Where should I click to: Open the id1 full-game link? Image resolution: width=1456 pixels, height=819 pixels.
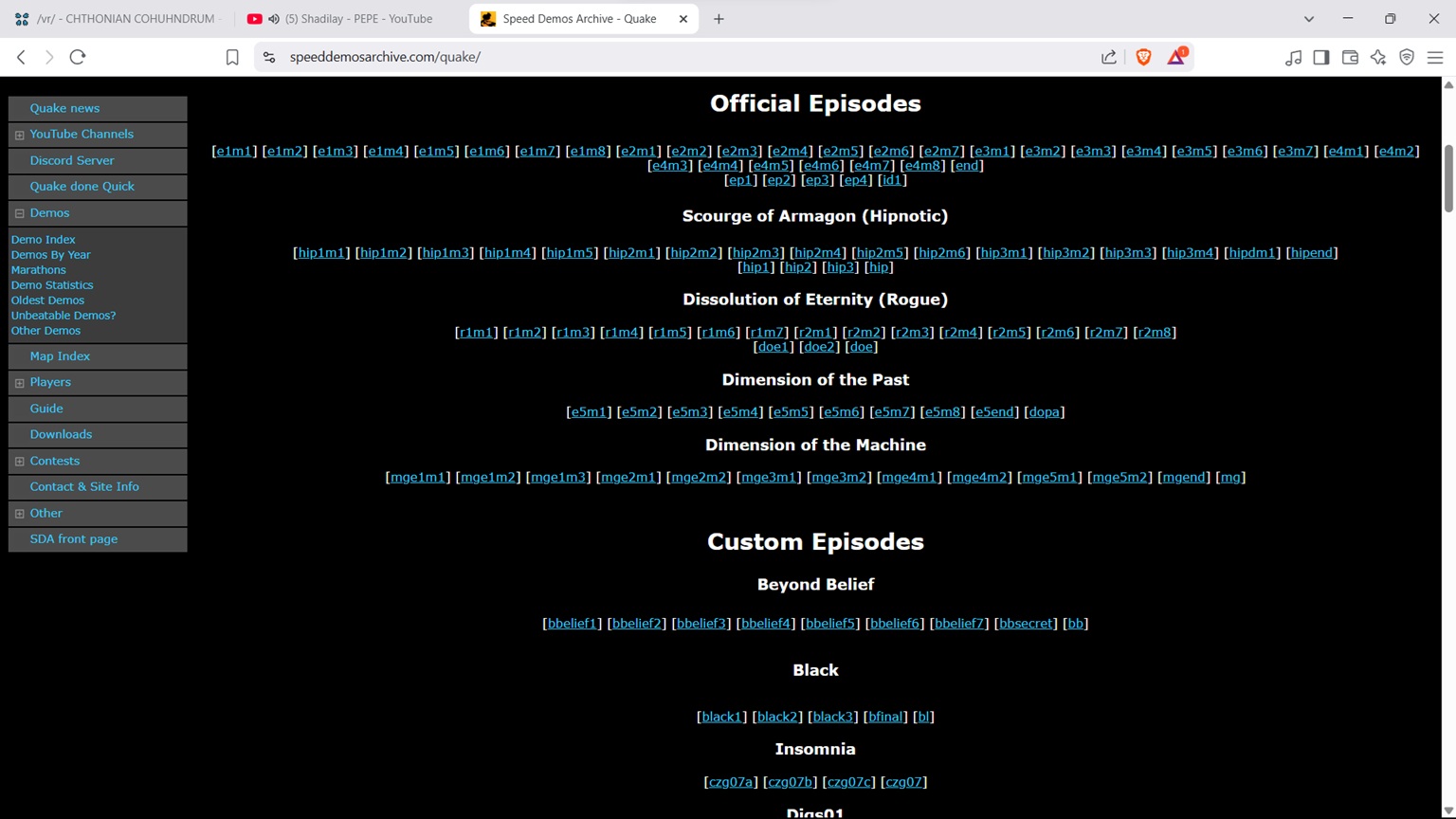(892, 180)
